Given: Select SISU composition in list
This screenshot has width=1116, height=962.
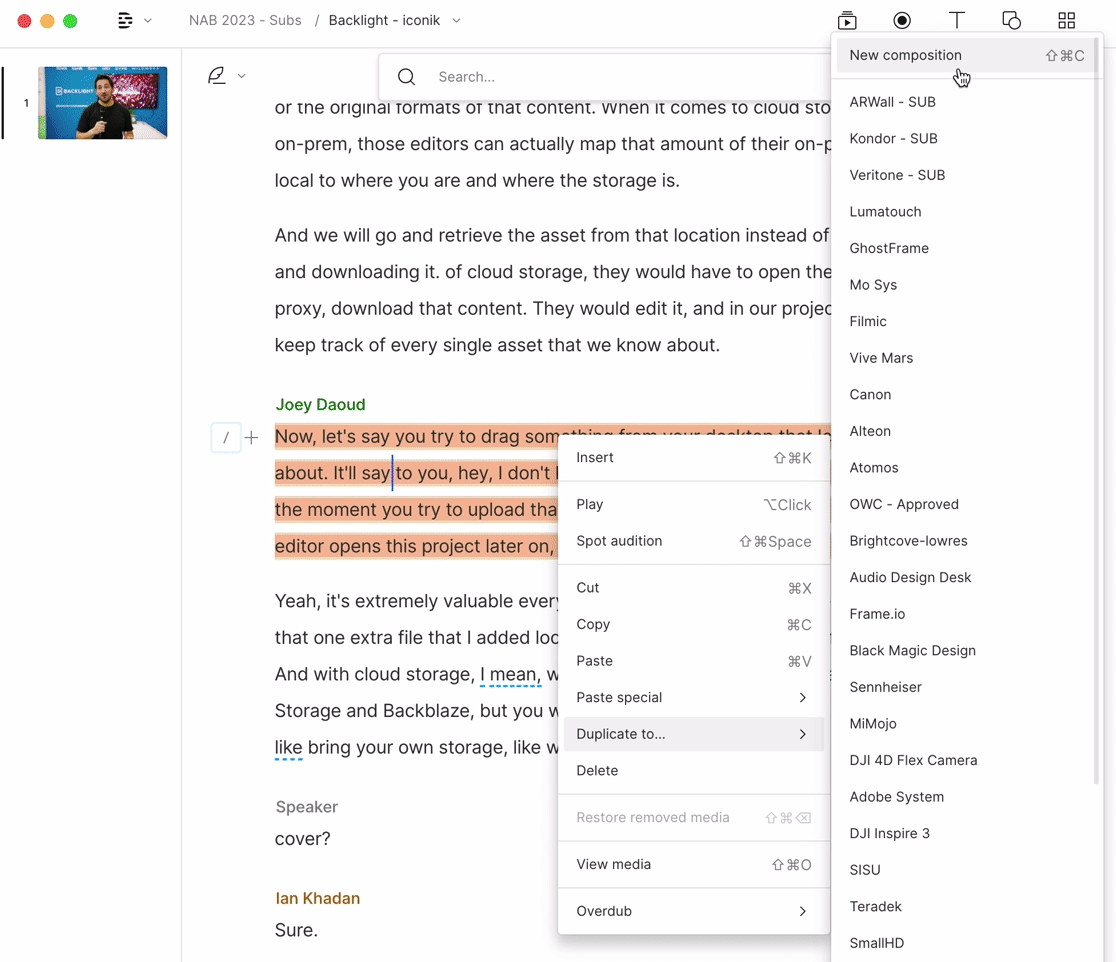Looking at the screenshot, I should [x=966, y=870].
